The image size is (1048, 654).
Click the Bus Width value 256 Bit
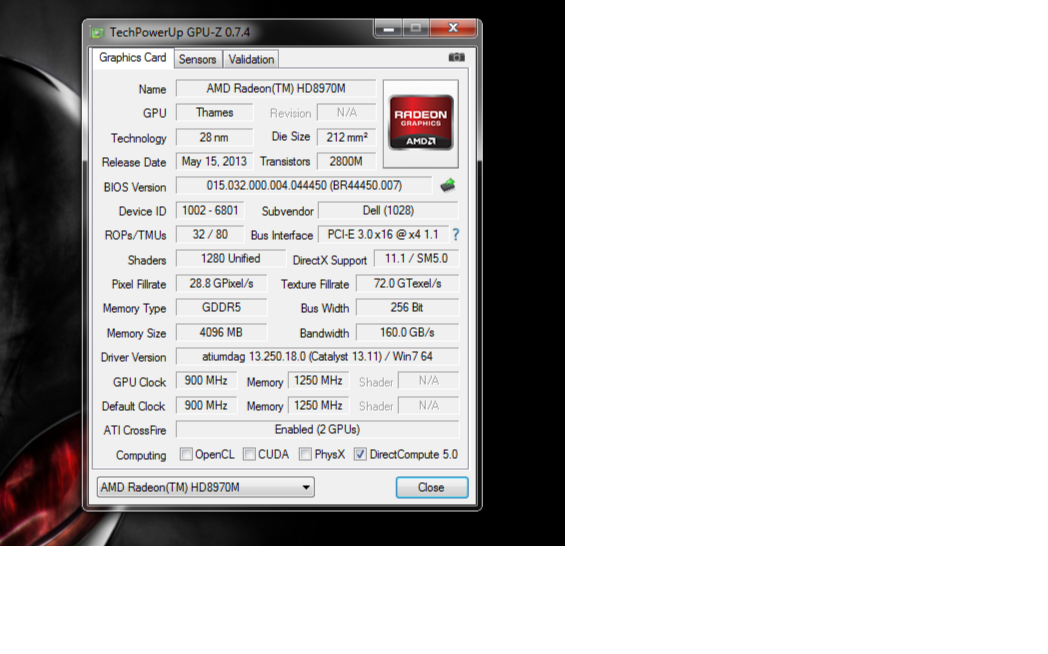click(x=408, y=307)
